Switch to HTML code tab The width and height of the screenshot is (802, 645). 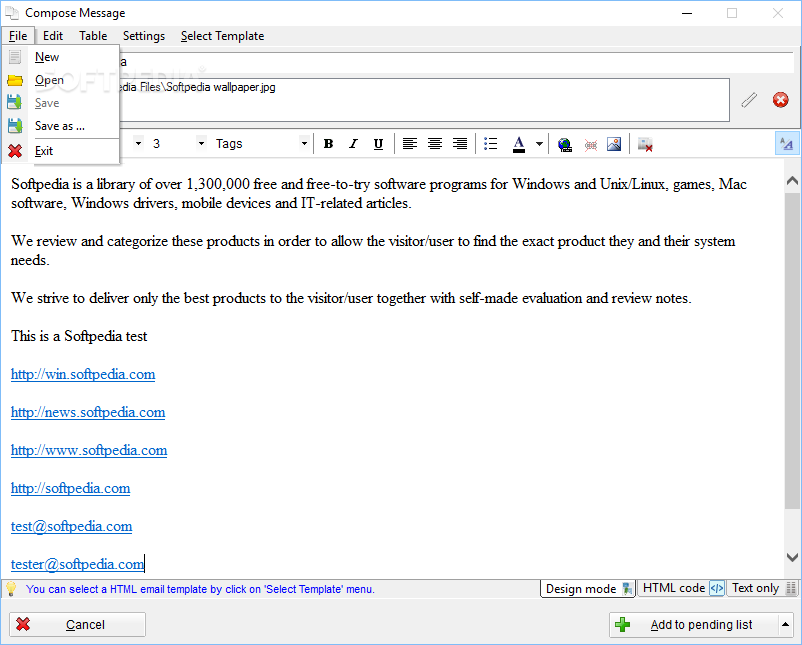(682, 588)
